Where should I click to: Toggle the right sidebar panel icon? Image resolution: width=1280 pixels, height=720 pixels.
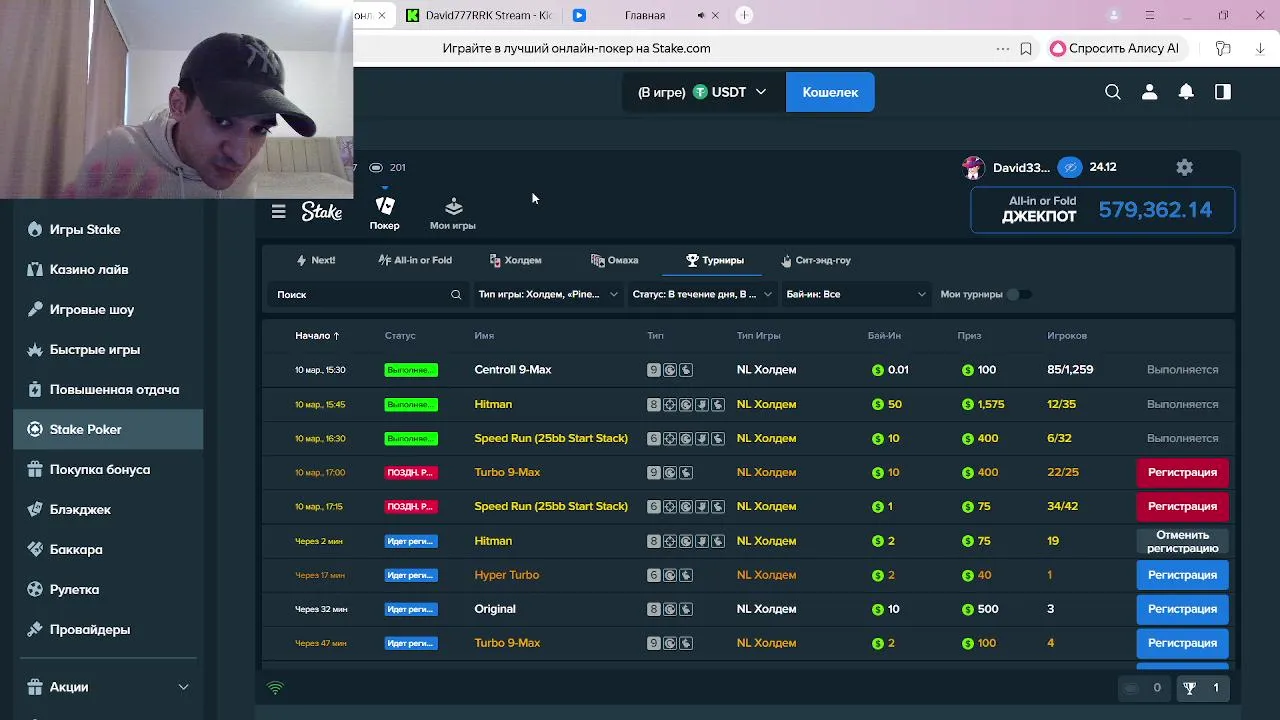[1223, 92]
